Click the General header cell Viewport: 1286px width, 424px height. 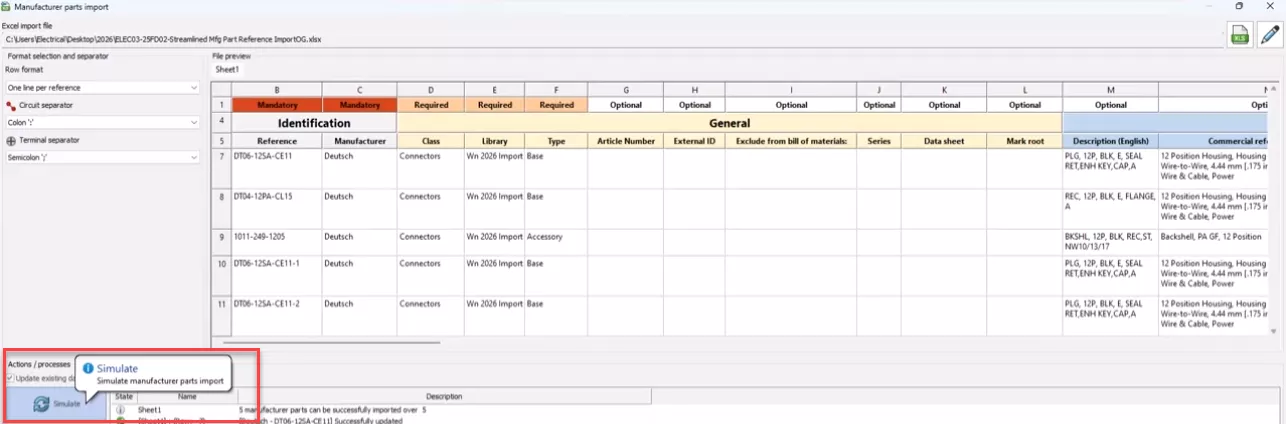point(730,123)
